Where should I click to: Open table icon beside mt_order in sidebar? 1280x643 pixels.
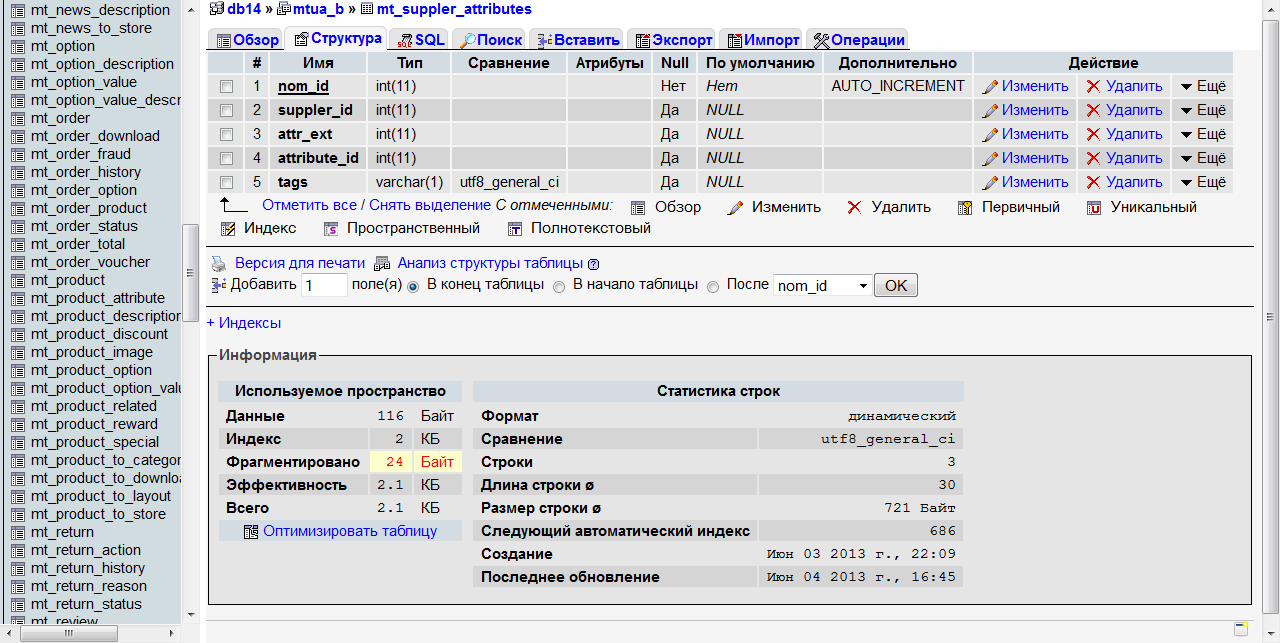(18, 118)
